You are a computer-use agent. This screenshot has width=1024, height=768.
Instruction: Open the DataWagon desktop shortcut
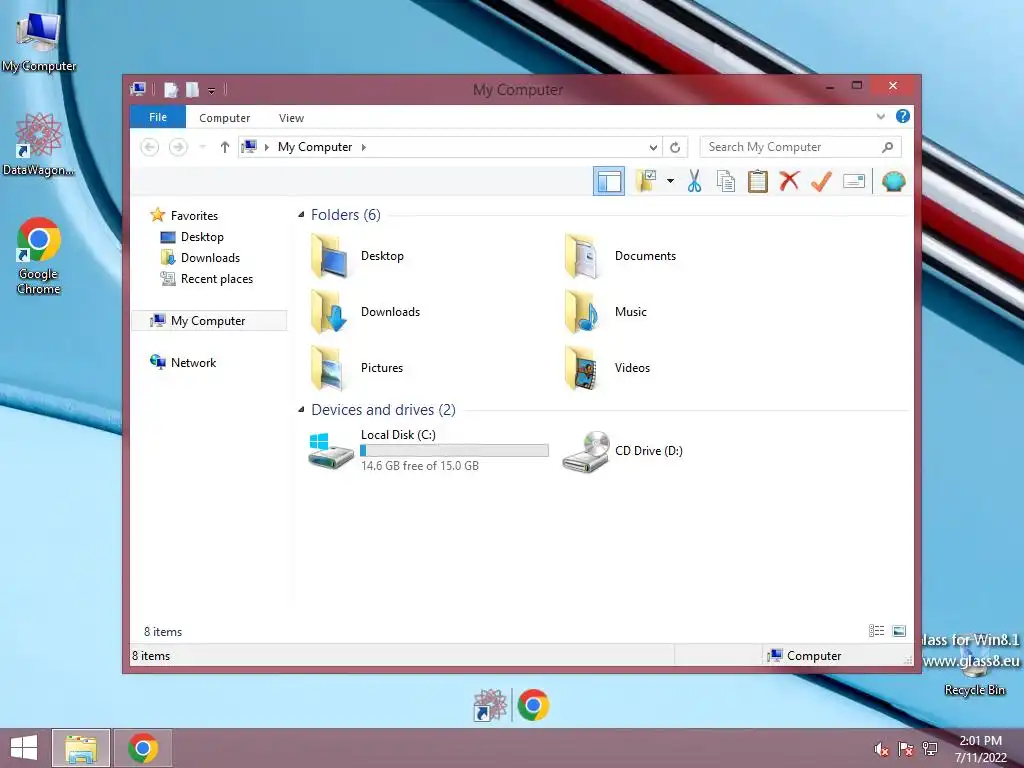coord(39,144)
